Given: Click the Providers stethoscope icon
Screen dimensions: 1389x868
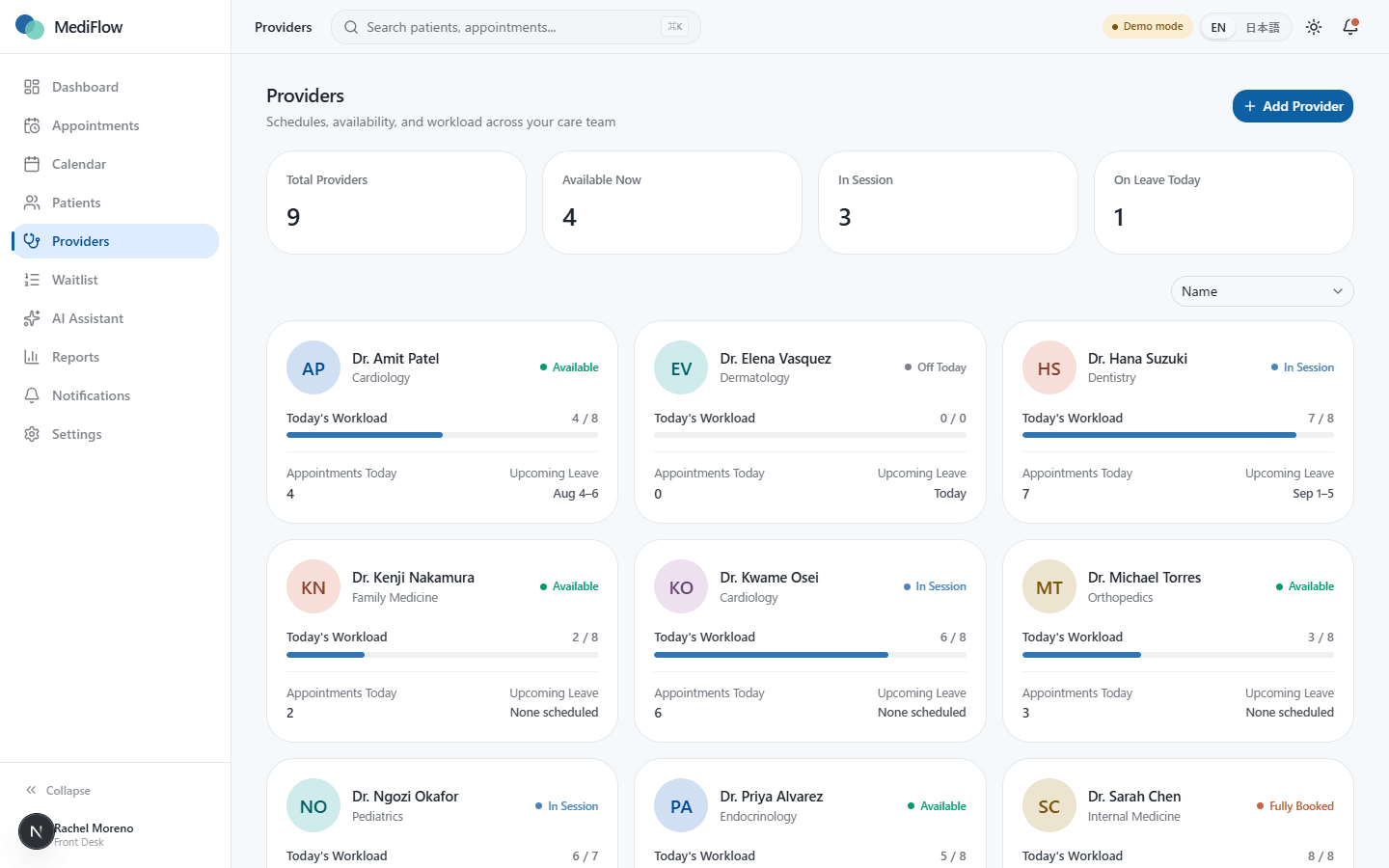Looking at the screenshot, I should tap(32, 241).
